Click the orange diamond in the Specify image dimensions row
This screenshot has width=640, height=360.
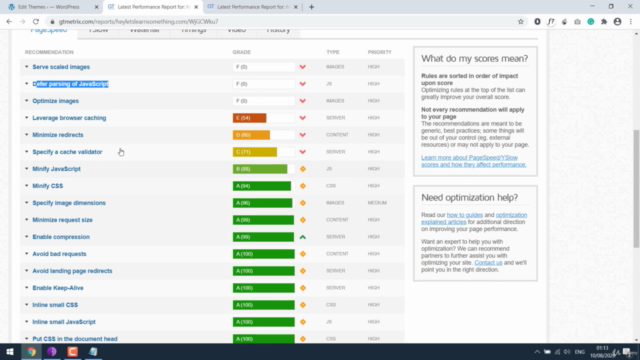pyautogui.click(x=303, y=203)
